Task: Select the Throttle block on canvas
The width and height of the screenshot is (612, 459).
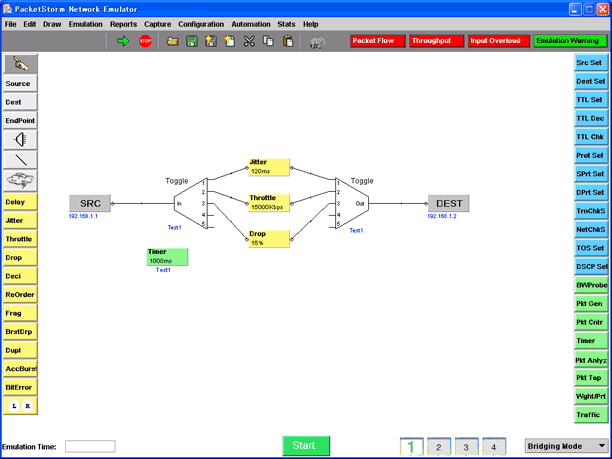Action: [x=269, y=203]
